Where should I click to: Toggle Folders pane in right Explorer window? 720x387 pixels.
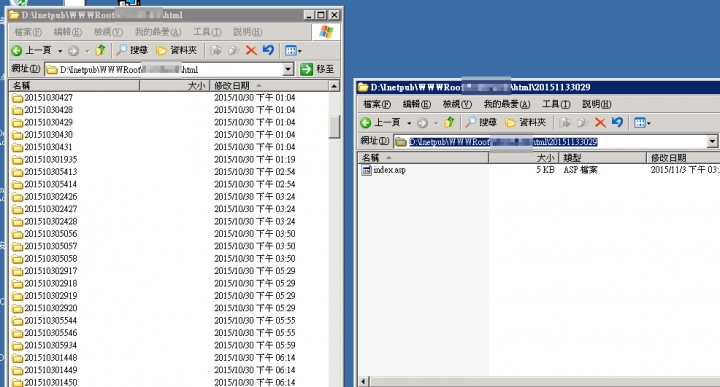(525, 123)
